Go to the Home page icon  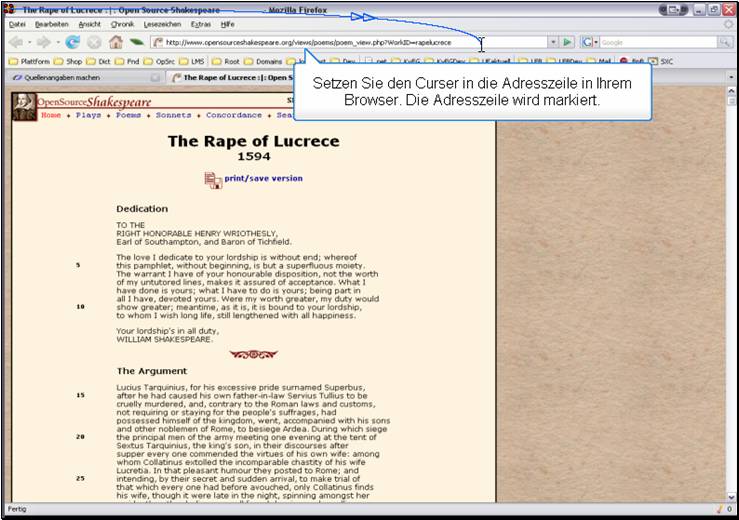coord(115,43)
